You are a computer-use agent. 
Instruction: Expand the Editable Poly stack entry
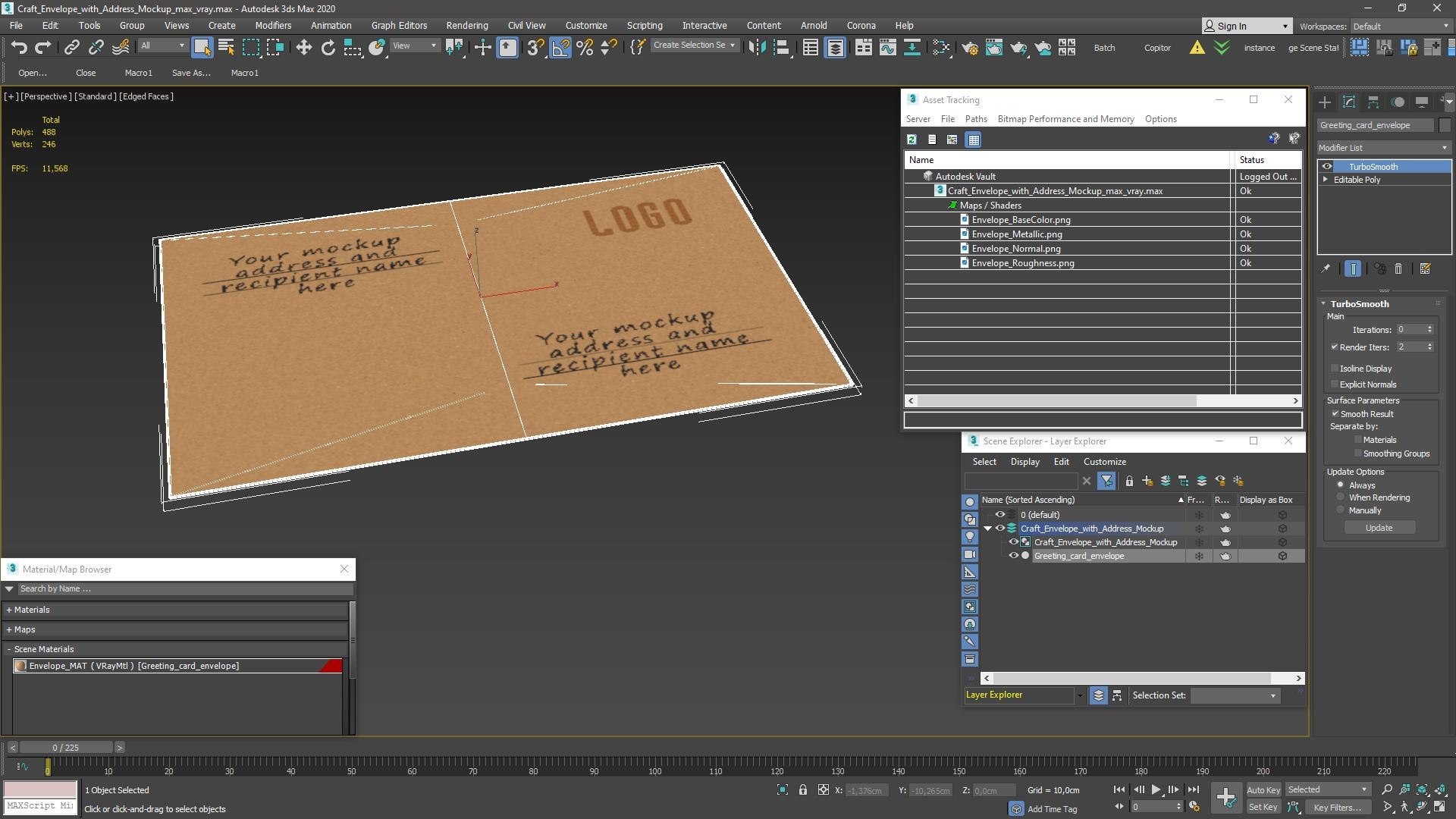(x=1326, y=180)
